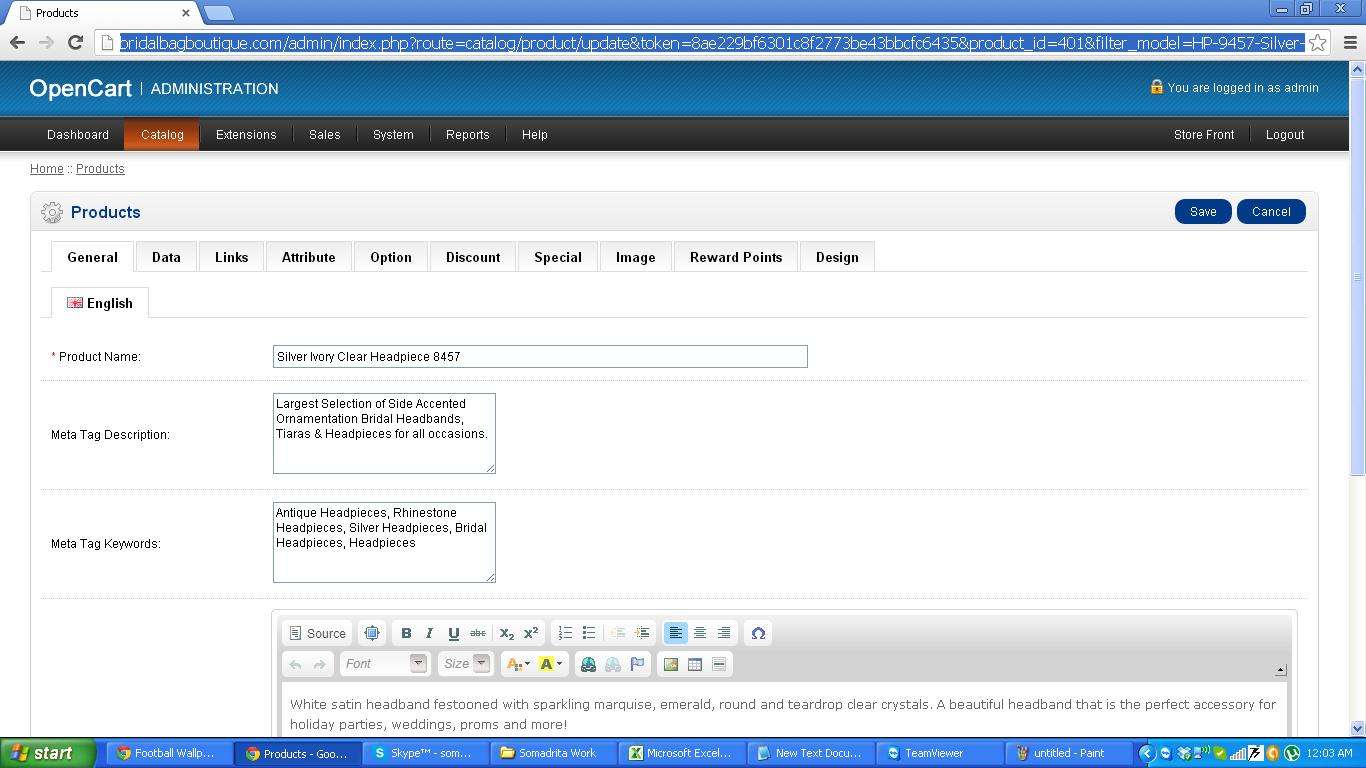Click the Home breadcrumb link
This screenshot has width=1366, height=768.
tap(46, 169)
